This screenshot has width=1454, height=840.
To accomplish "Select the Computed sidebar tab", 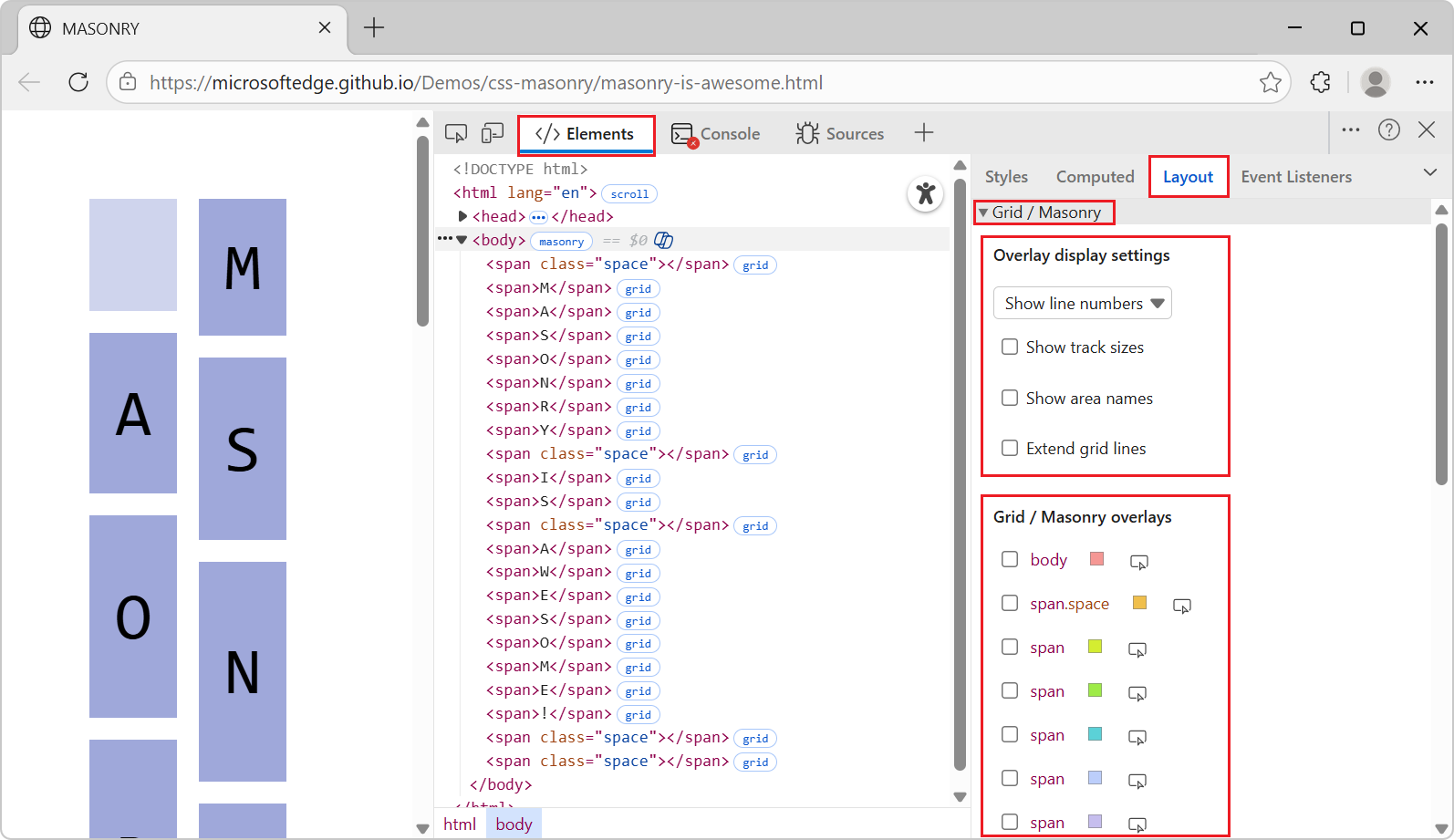I will click(1095, 177).
